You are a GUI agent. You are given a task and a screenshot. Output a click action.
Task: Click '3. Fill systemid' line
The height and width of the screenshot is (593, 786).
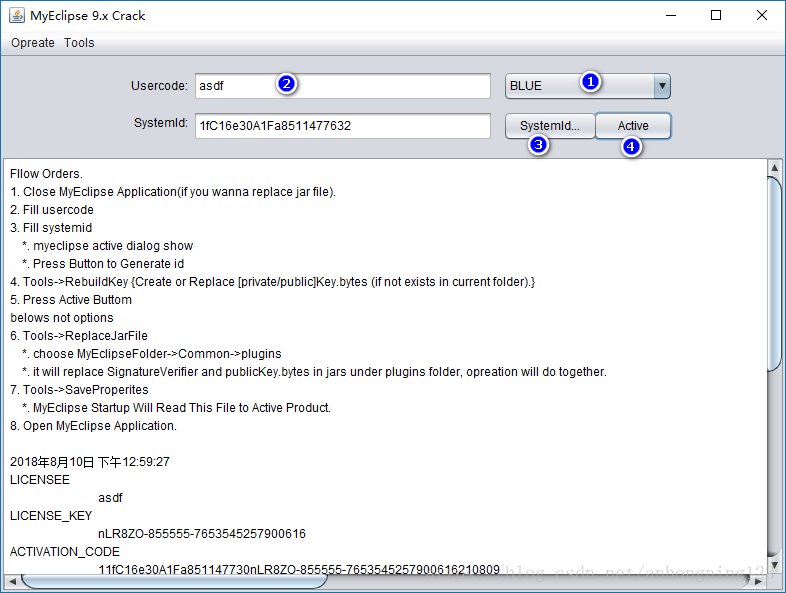click(x=51, y=228)
